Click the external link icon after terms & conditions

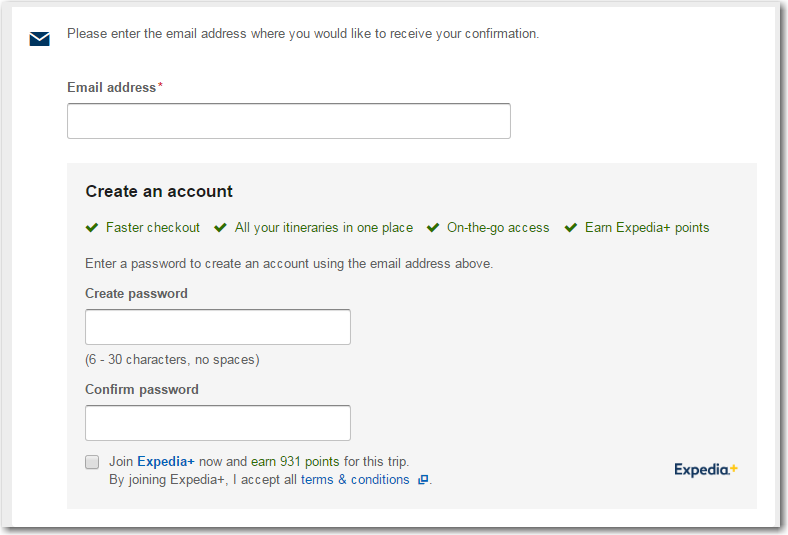pos(423,480)
